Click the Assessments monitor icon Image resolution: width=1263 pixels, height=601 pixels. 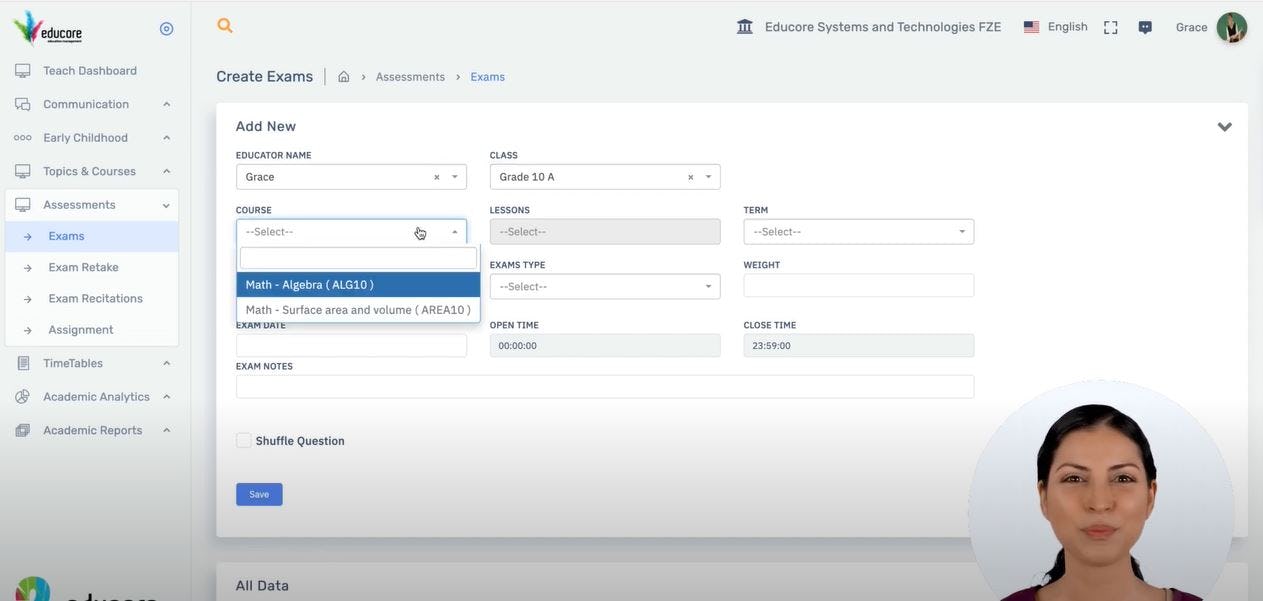tap(22, 205)
